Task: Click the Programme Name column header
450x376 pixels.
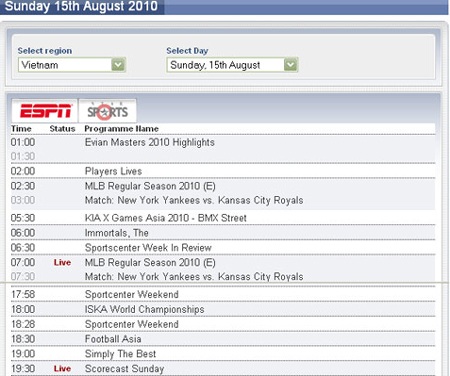Action: click(x=121, y=129)
